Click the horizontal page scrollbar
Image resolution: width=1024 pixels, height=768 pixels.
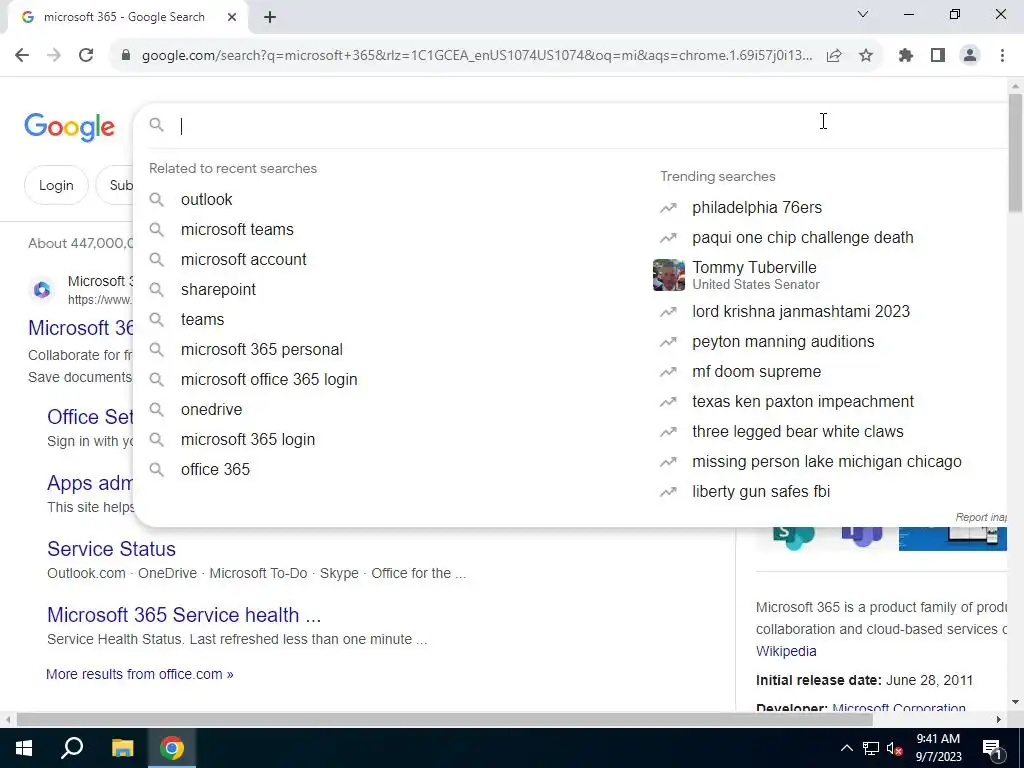point(444,720)
